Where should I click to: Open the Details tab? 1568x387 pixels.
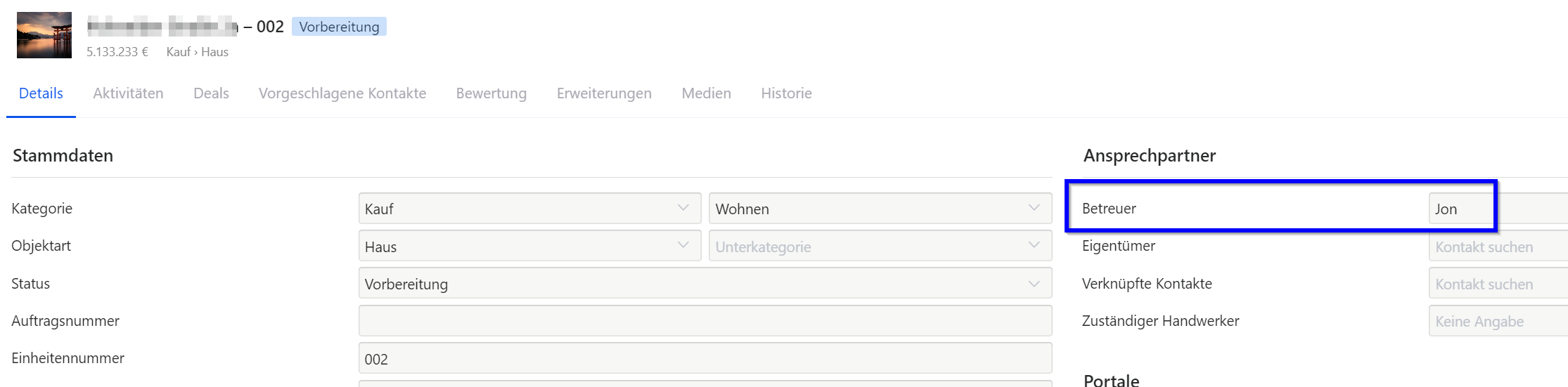41,93
